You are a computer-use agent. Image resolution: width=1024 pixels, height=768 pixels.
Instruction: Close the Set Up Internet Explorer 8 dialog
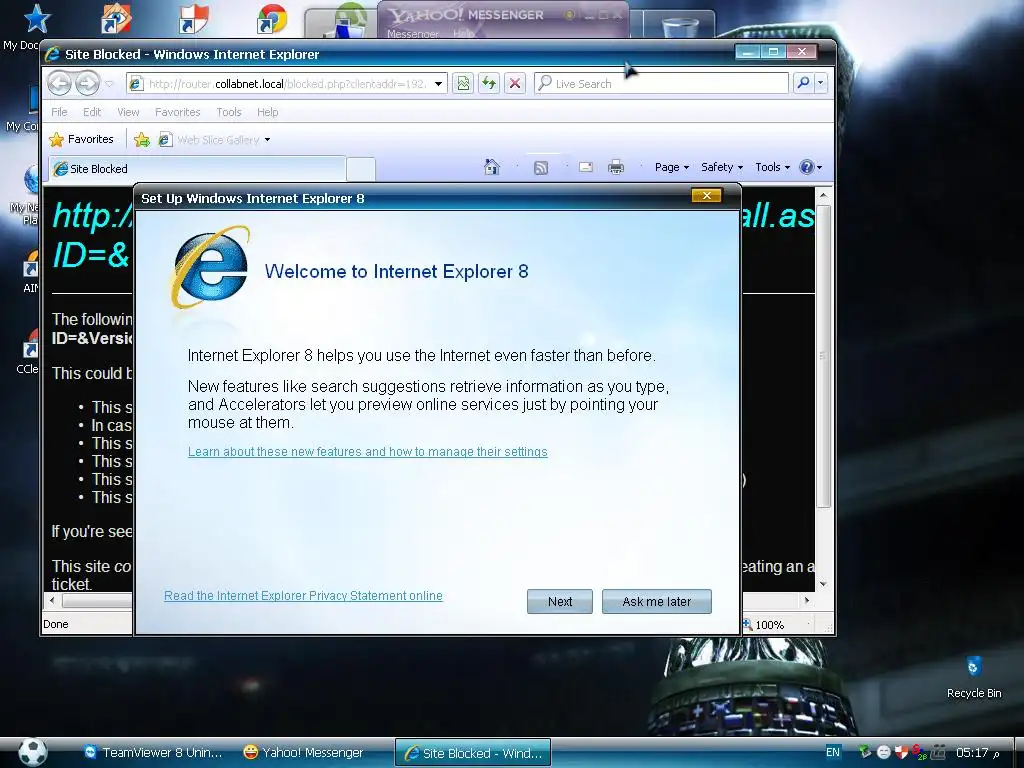706,195
